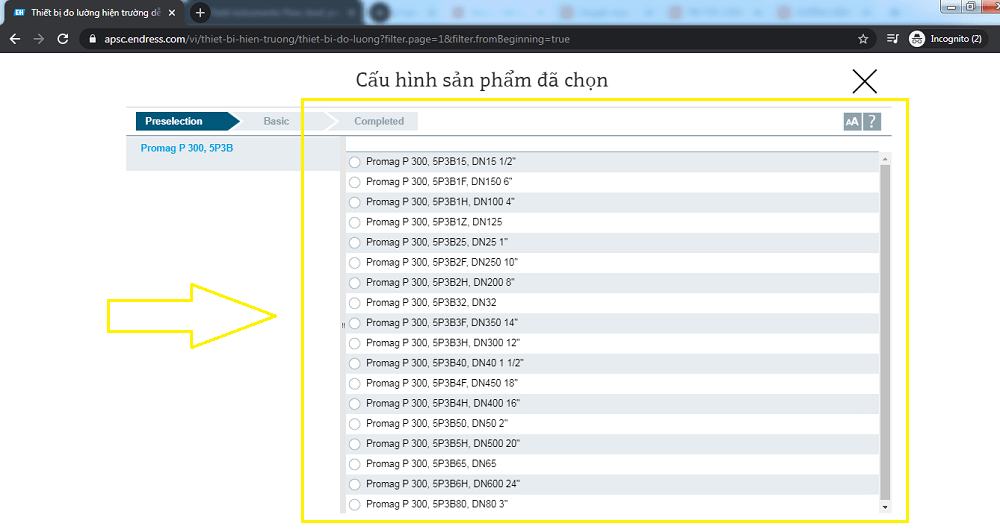The height and width of the screenshot is (532, 1000).
Task: Open the 'Thiết bị đo lường hiện trường' browser tab
Action: pyautogui.click(x=96, y=13)
